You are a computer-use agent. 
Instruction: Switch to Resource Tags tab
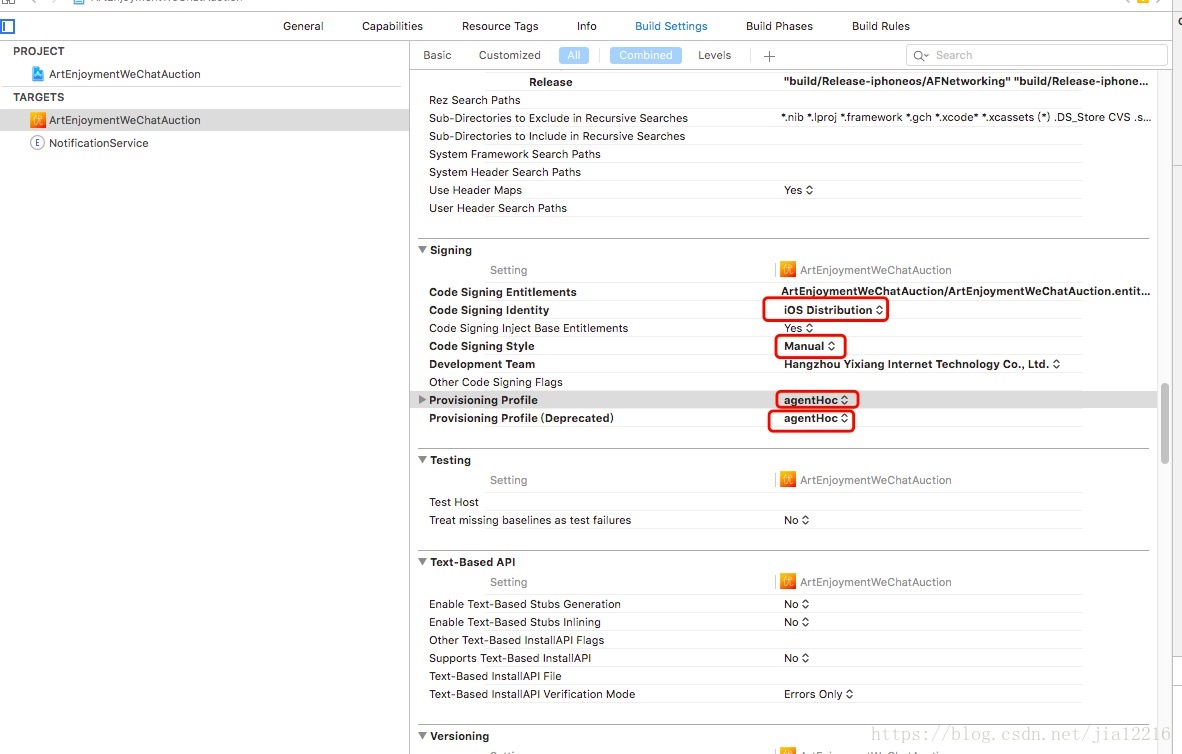pos(500,26)
